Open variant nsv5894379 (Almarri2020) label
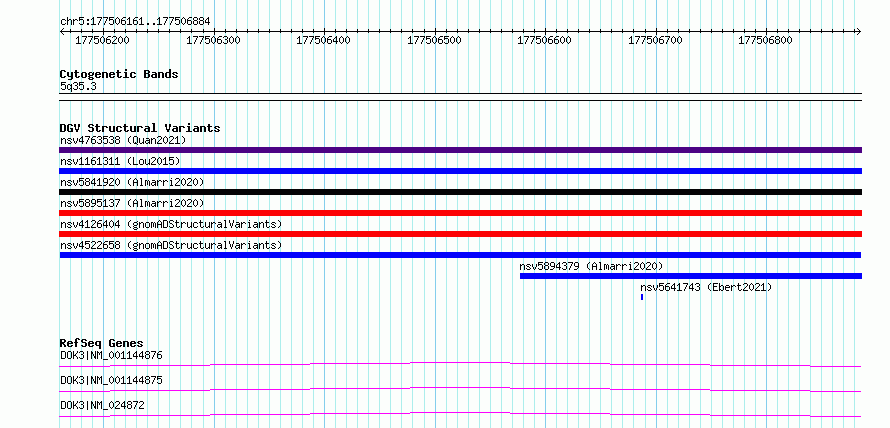The image size is (890, 428). coord(591,266)
